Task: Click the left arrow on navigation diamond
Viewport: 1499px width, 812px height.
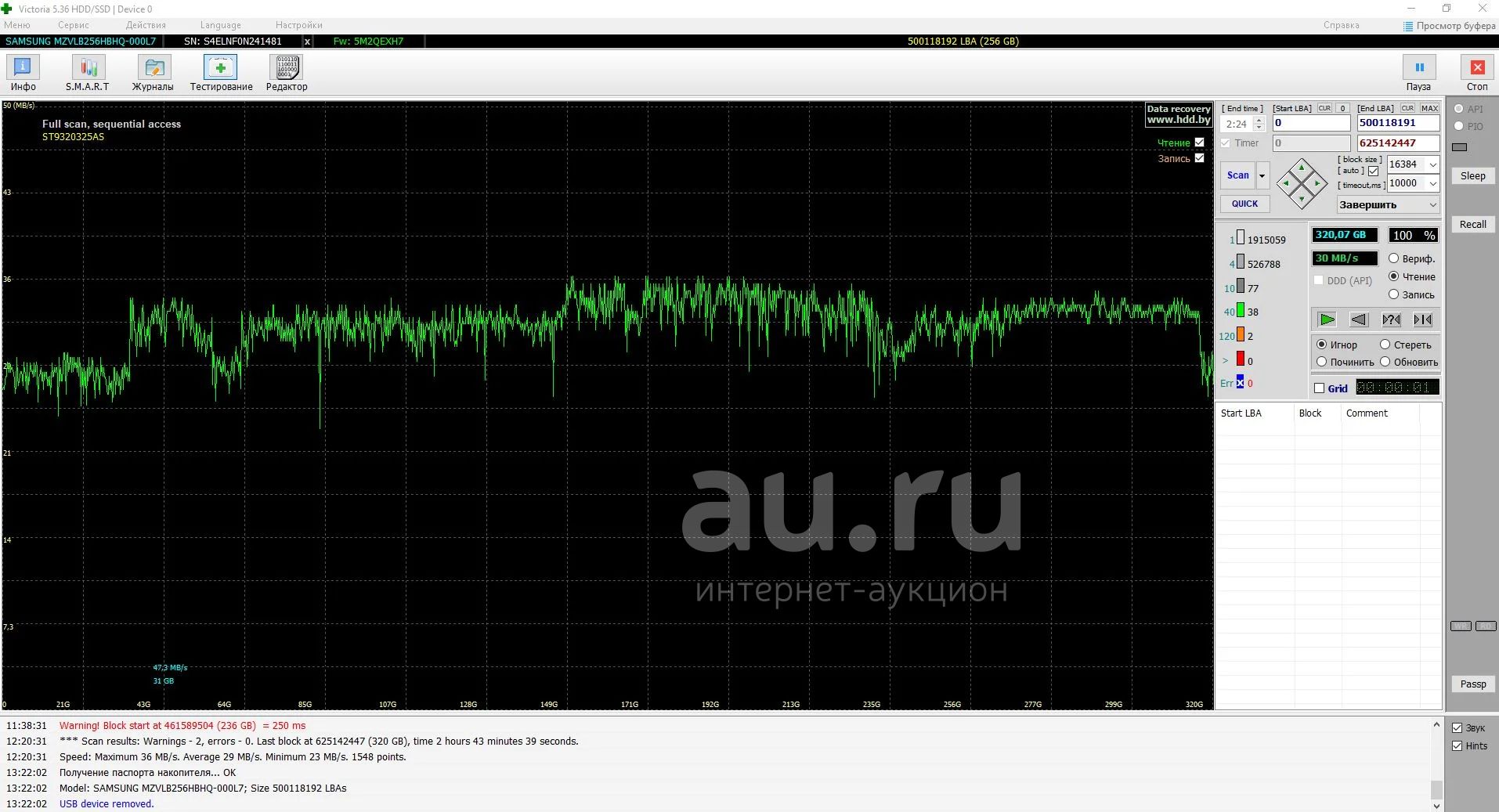Action: click(x=1286, y=183)
